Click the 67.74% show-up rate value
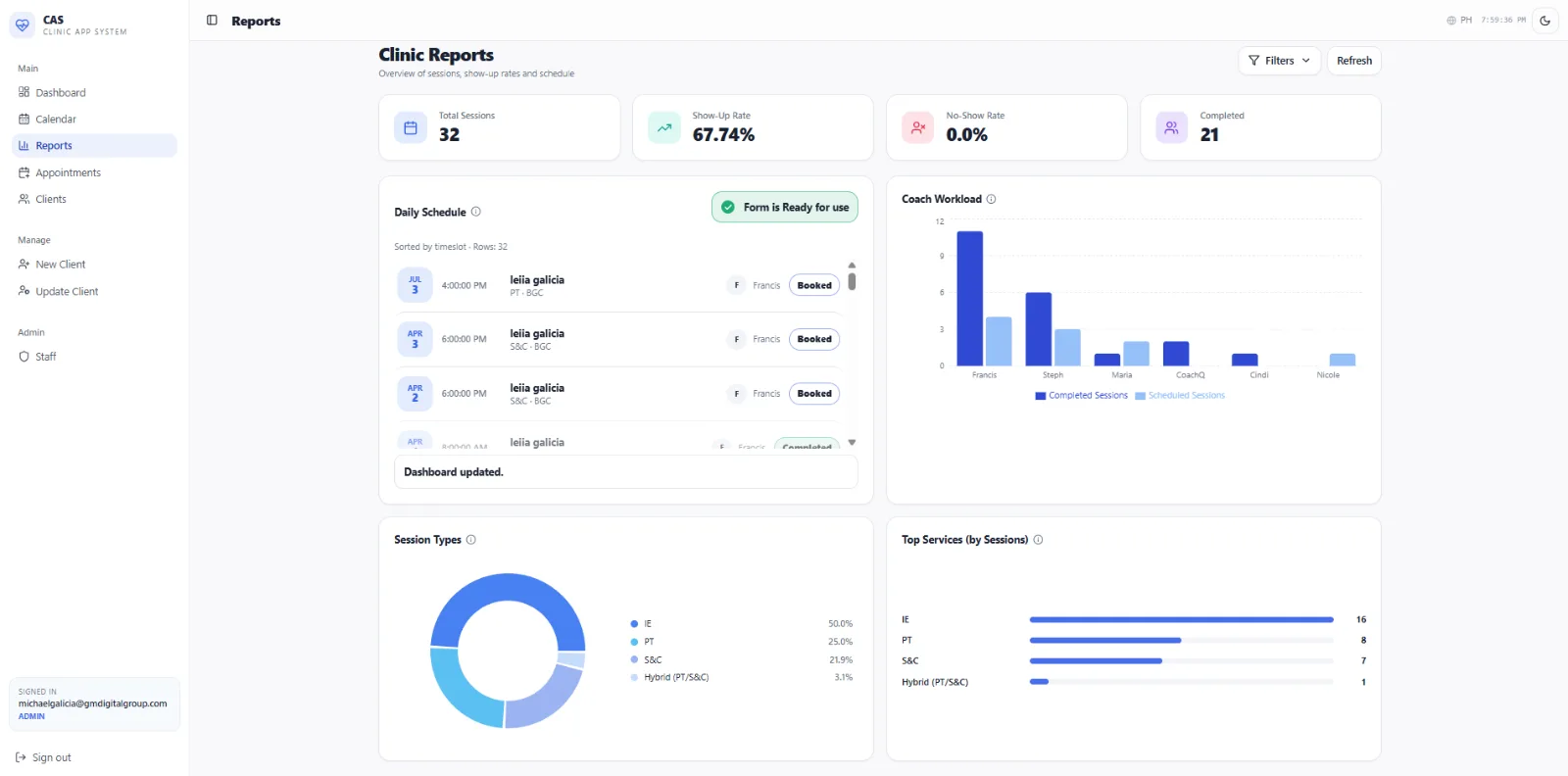 pos(723,135)
